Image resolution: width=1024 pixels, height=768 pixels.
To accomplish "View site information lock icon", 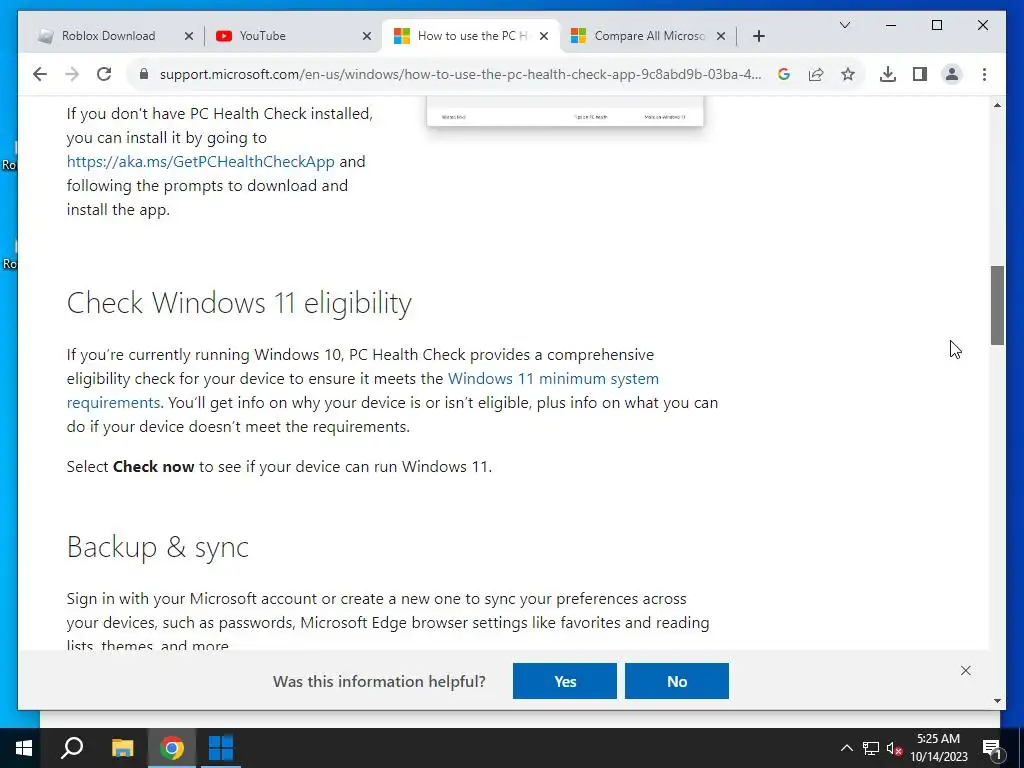I will point(144,74).
